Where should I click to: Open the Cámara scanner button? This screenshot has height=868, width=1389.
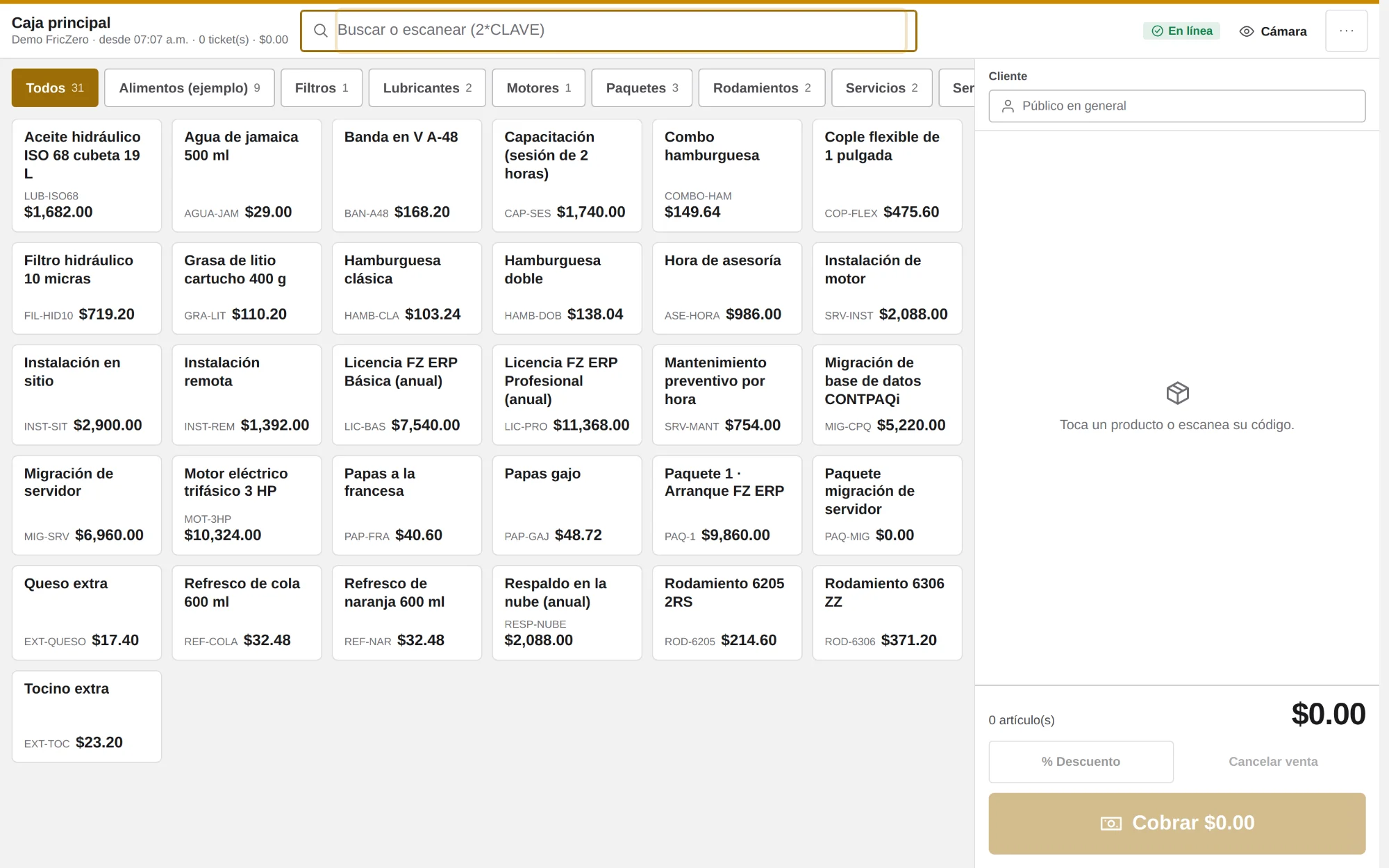(1273, 31)
